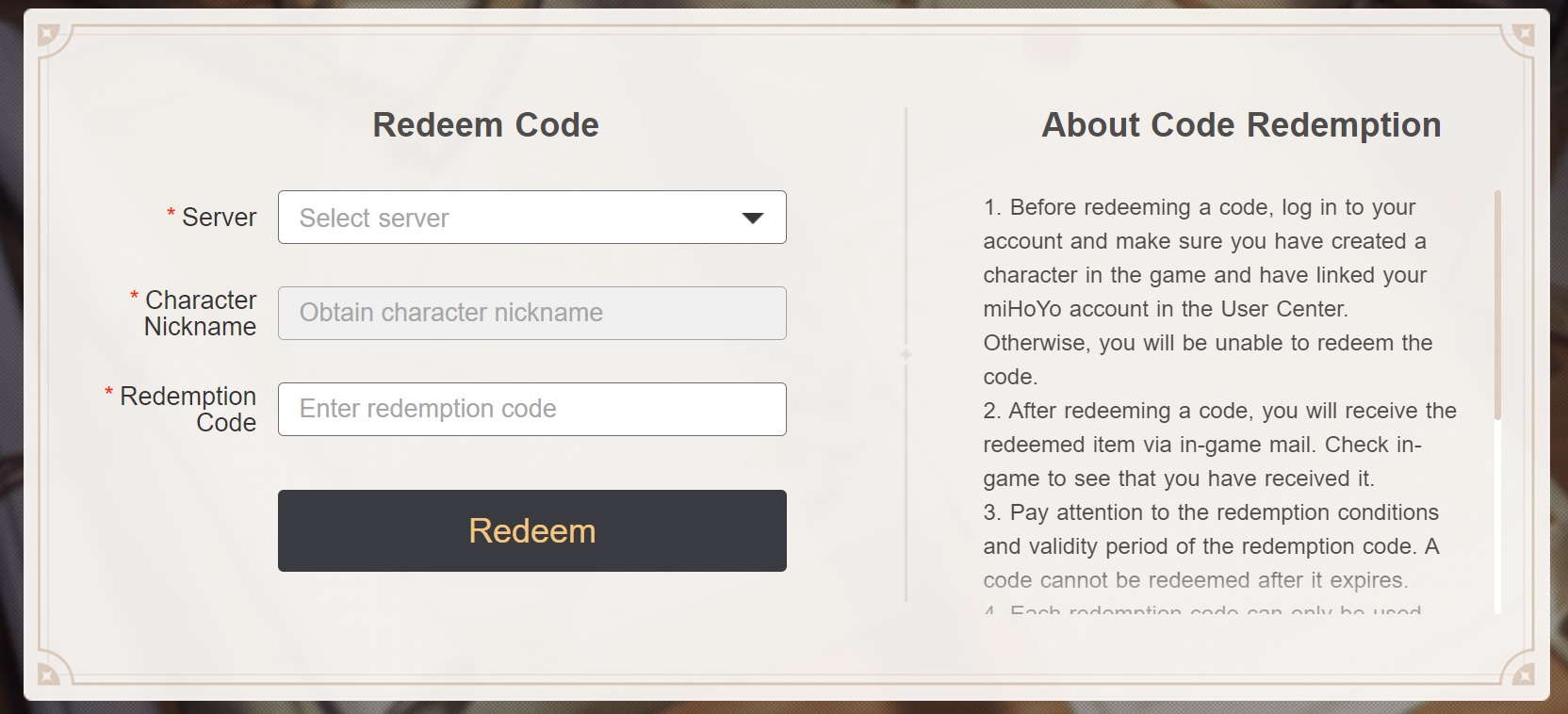Screen dimensions: 1568x714
Task: Click the scrollbar track below the thumb
Action: pyautogui.click(x=1497, y=518)
